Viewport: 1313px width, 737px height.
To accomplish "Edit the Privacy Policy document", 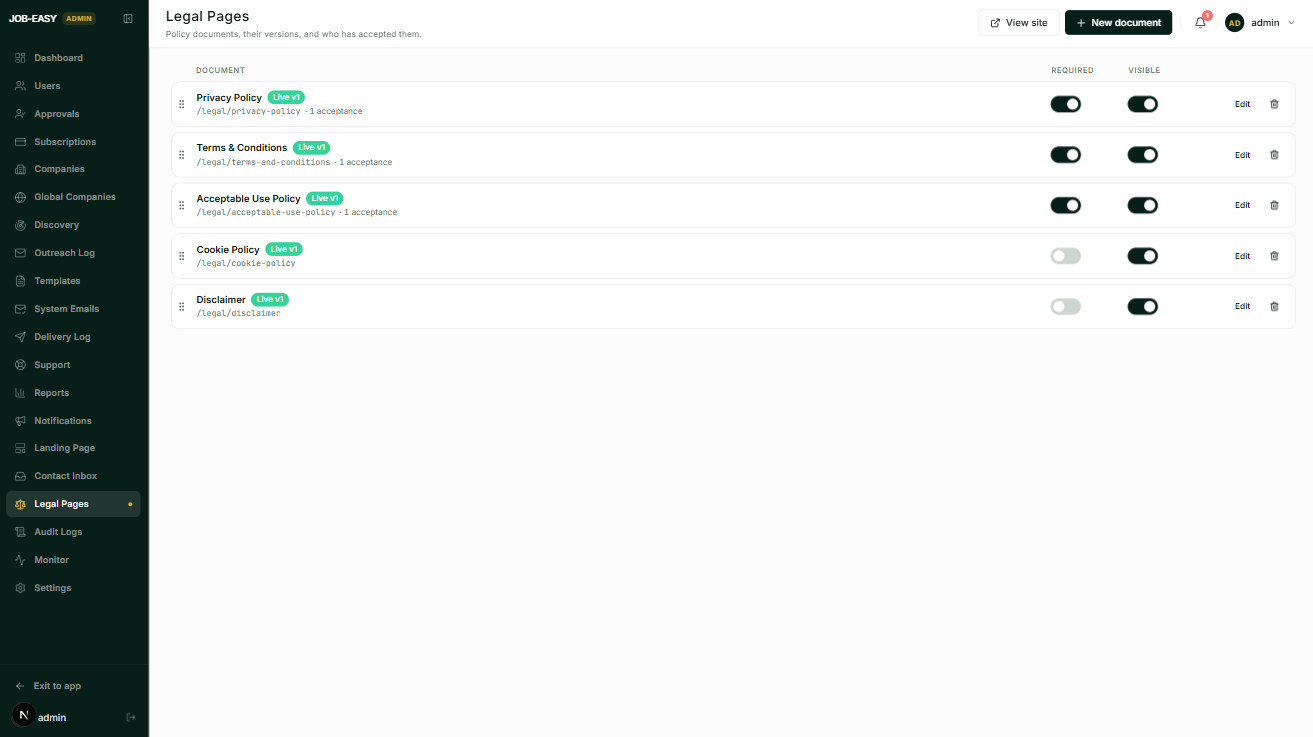I will 1242,104.
